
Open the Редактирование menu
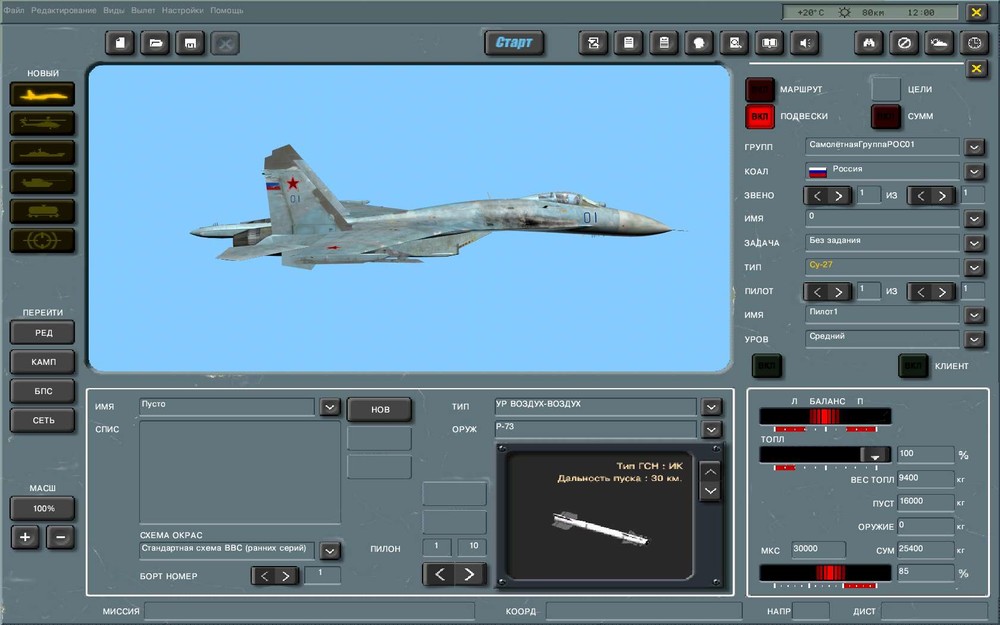click(64, 11)
